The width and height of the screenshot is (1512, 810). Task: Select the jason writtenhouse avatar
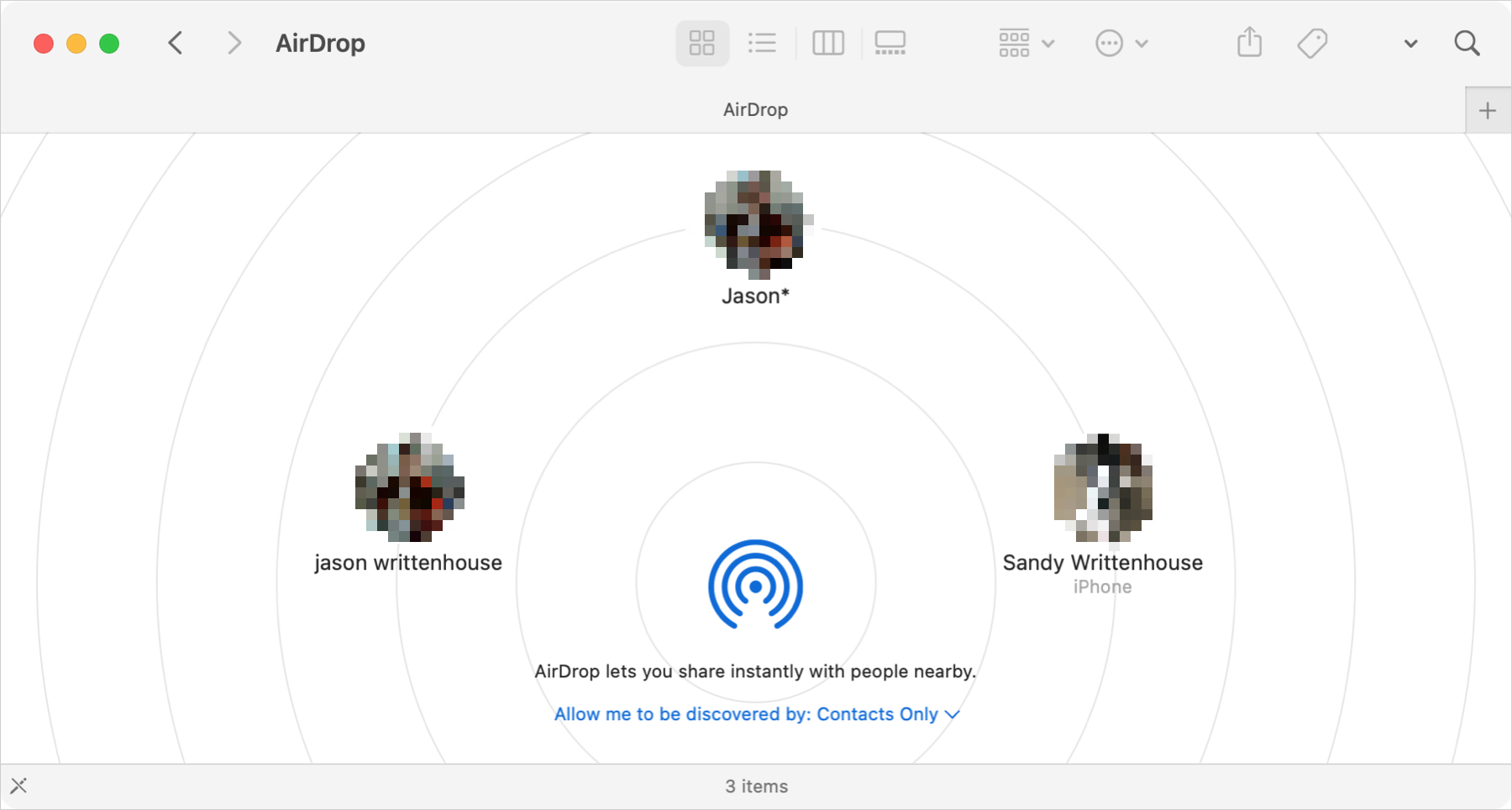(409, 487)
